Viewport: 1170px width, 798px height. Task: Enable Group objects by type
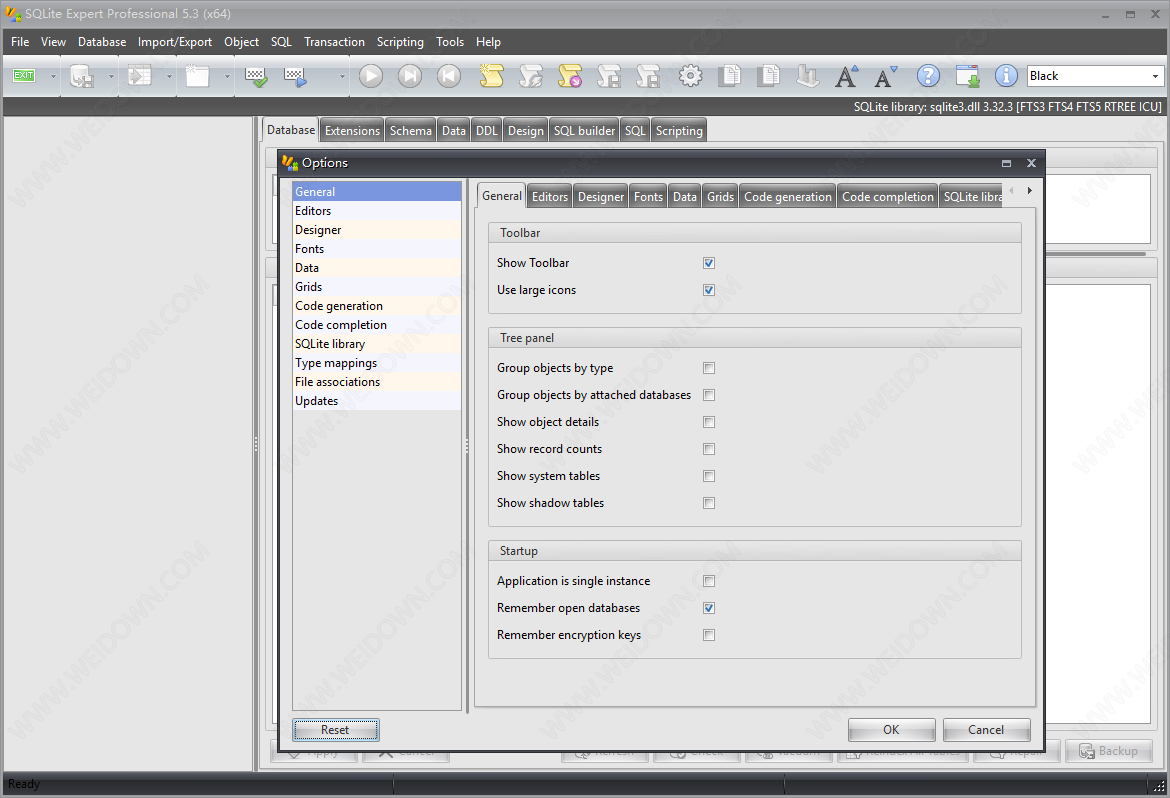709,368
